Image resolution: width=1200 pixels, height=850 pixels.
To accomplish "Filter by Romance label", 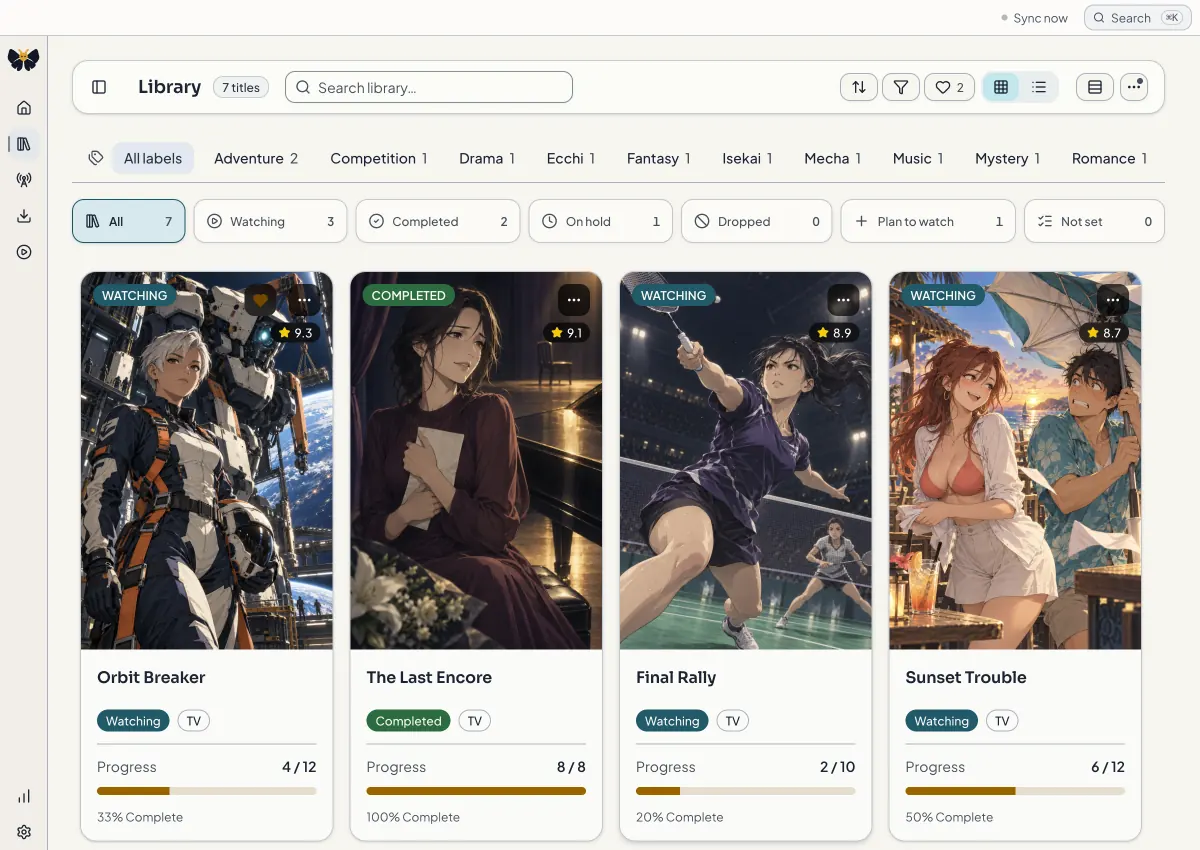I will [1109, 158].
